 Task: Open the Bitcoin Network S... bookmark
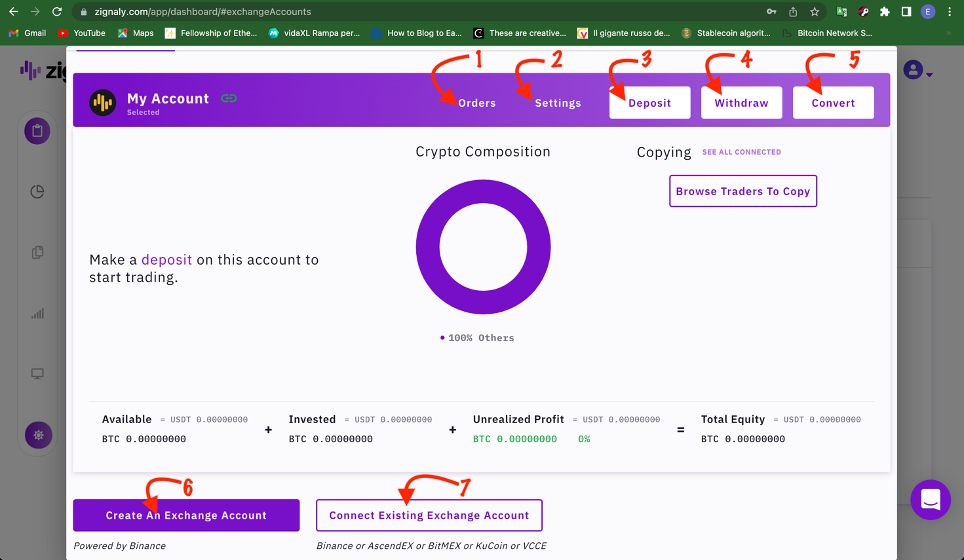828,33
